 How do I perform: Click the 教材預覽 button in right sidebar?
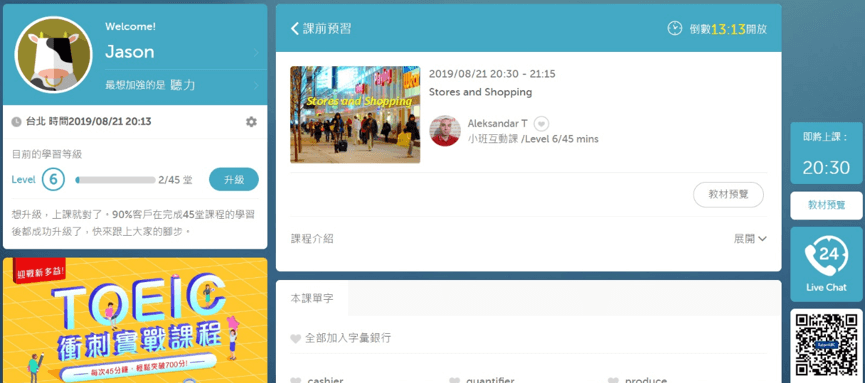pos(826,205)
